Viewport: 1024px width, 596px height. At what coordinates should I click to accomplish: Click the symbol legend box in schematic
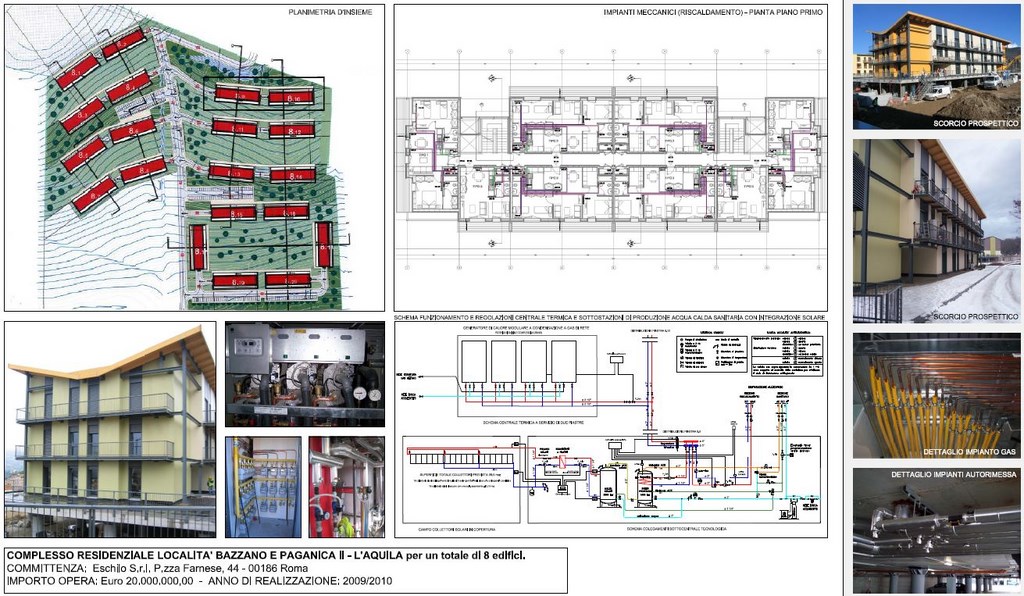coord(711,353)
